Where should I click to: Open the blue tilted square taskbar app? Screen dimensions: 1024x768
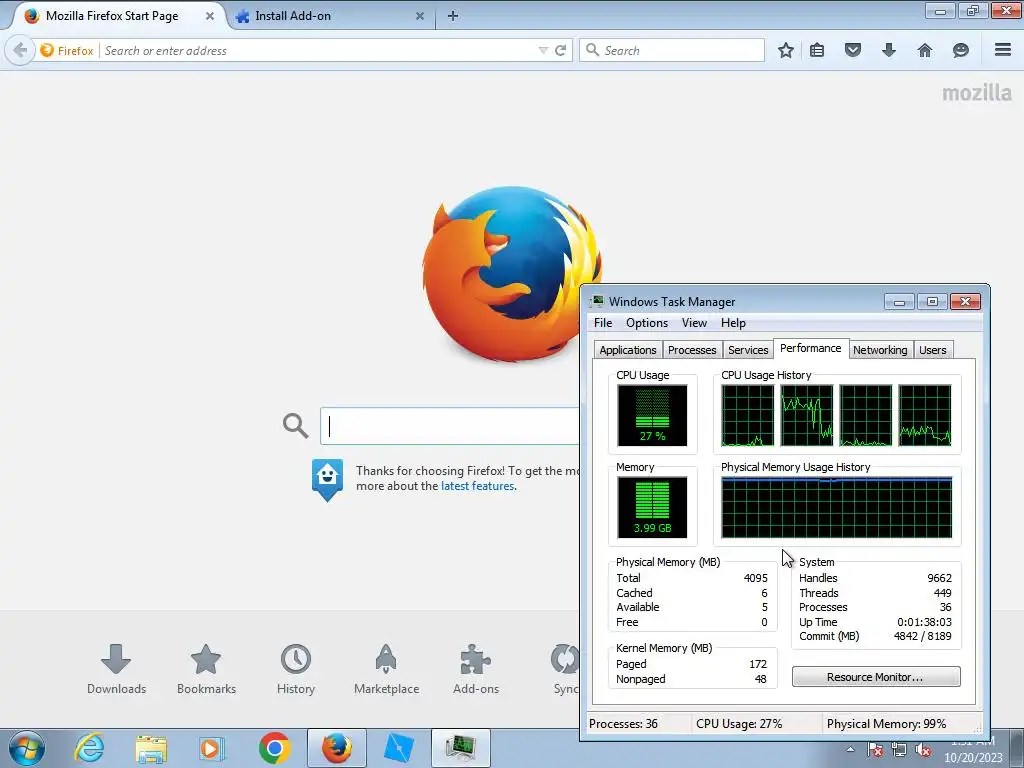tap(398, 748)
